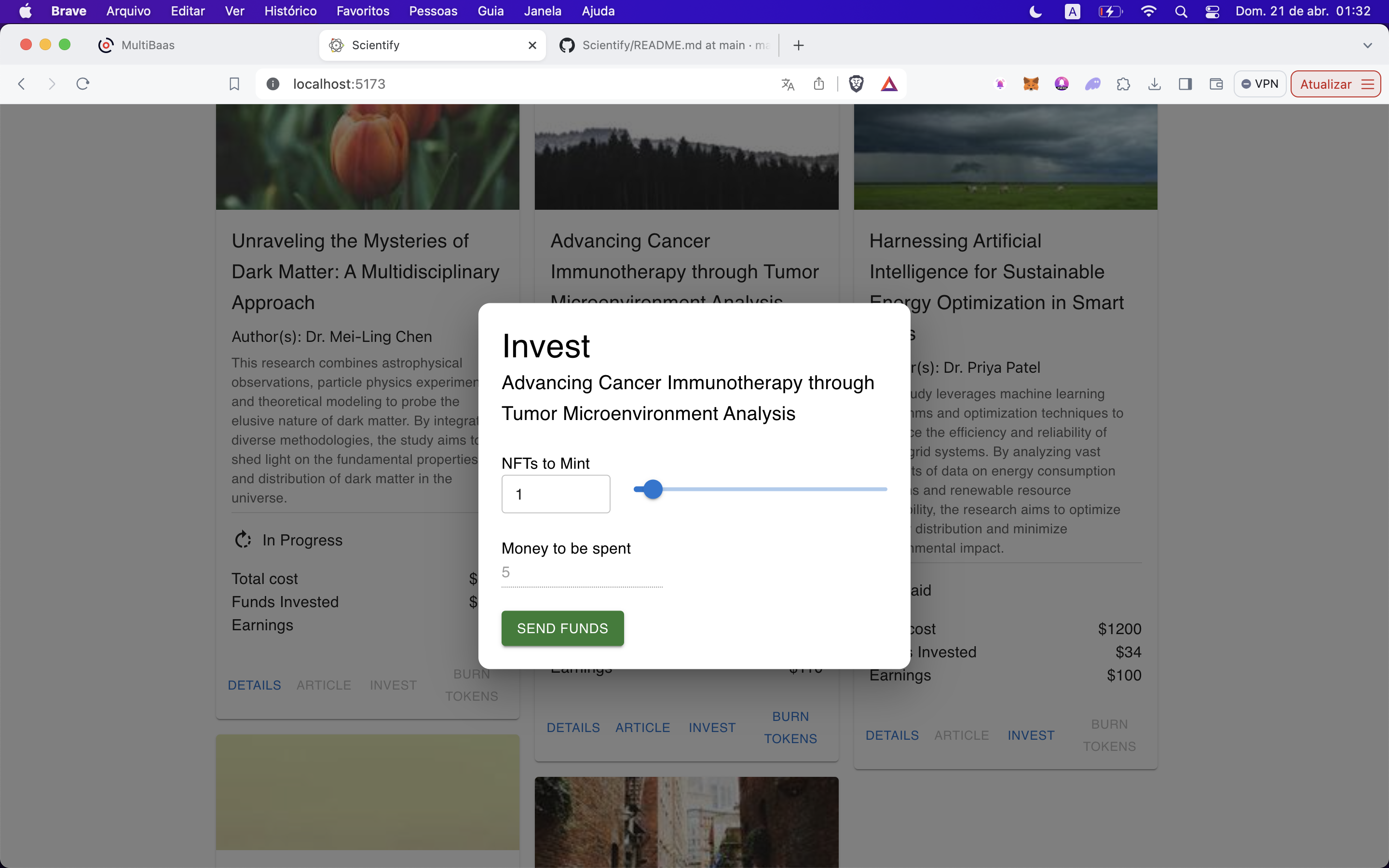This screenshot has width=1389, height=868.
Task: Click the Do Not Disturb moon icon
Action: [1035, 12]
